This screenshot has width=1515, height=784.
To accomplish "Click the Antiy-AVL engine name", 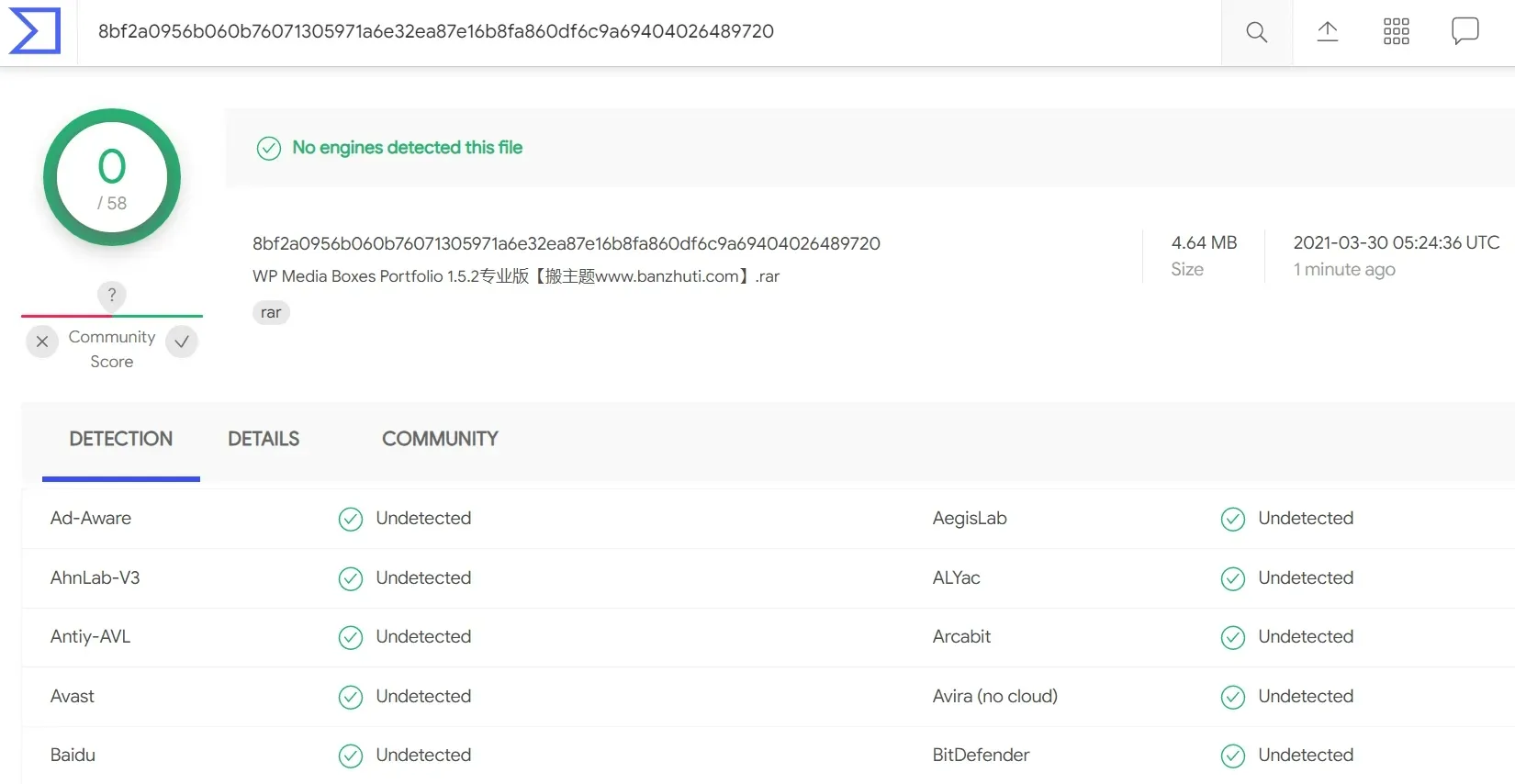I will [x=91, y=636].
